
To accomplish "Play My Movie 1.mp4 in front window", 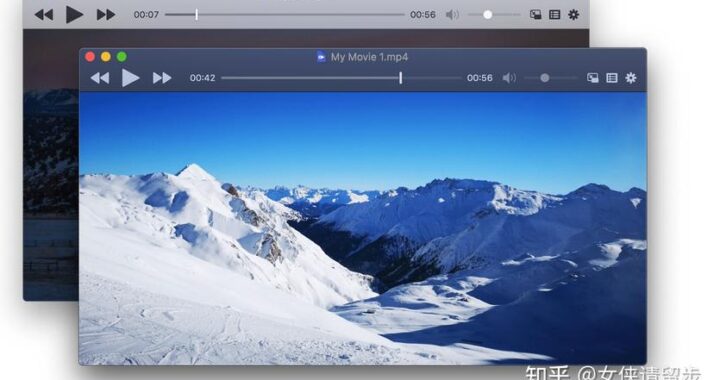I will point(130,78).
